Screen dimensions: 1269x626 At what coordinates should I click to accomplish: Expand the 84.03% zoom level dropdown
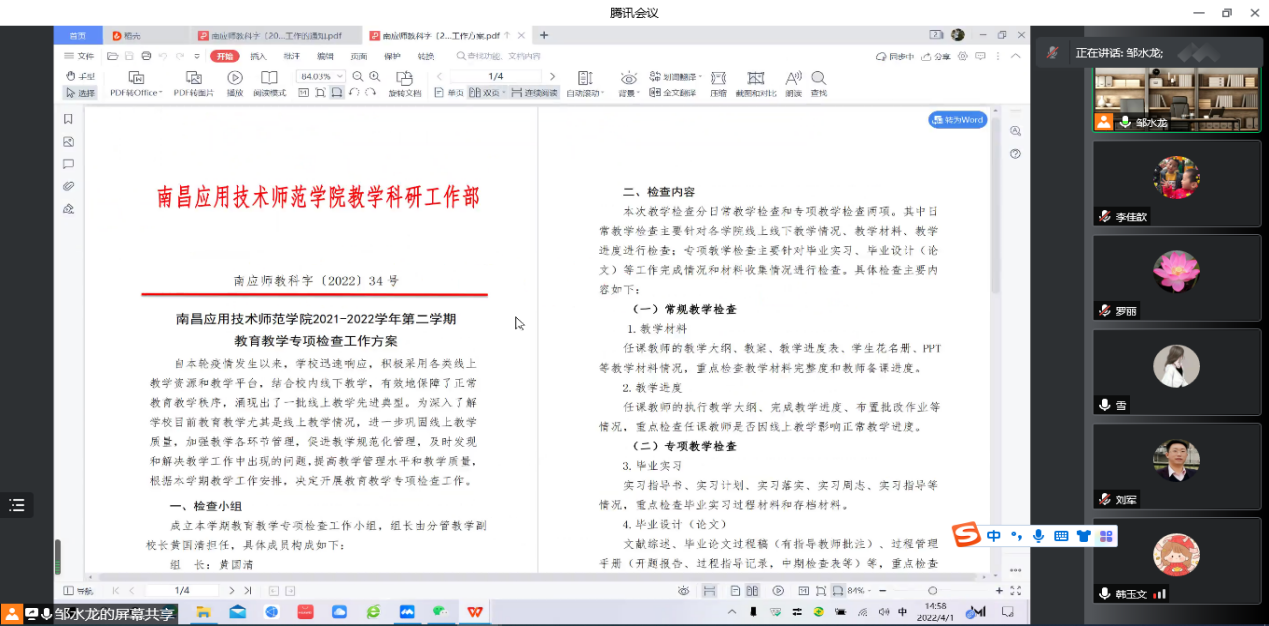(340, 76)
